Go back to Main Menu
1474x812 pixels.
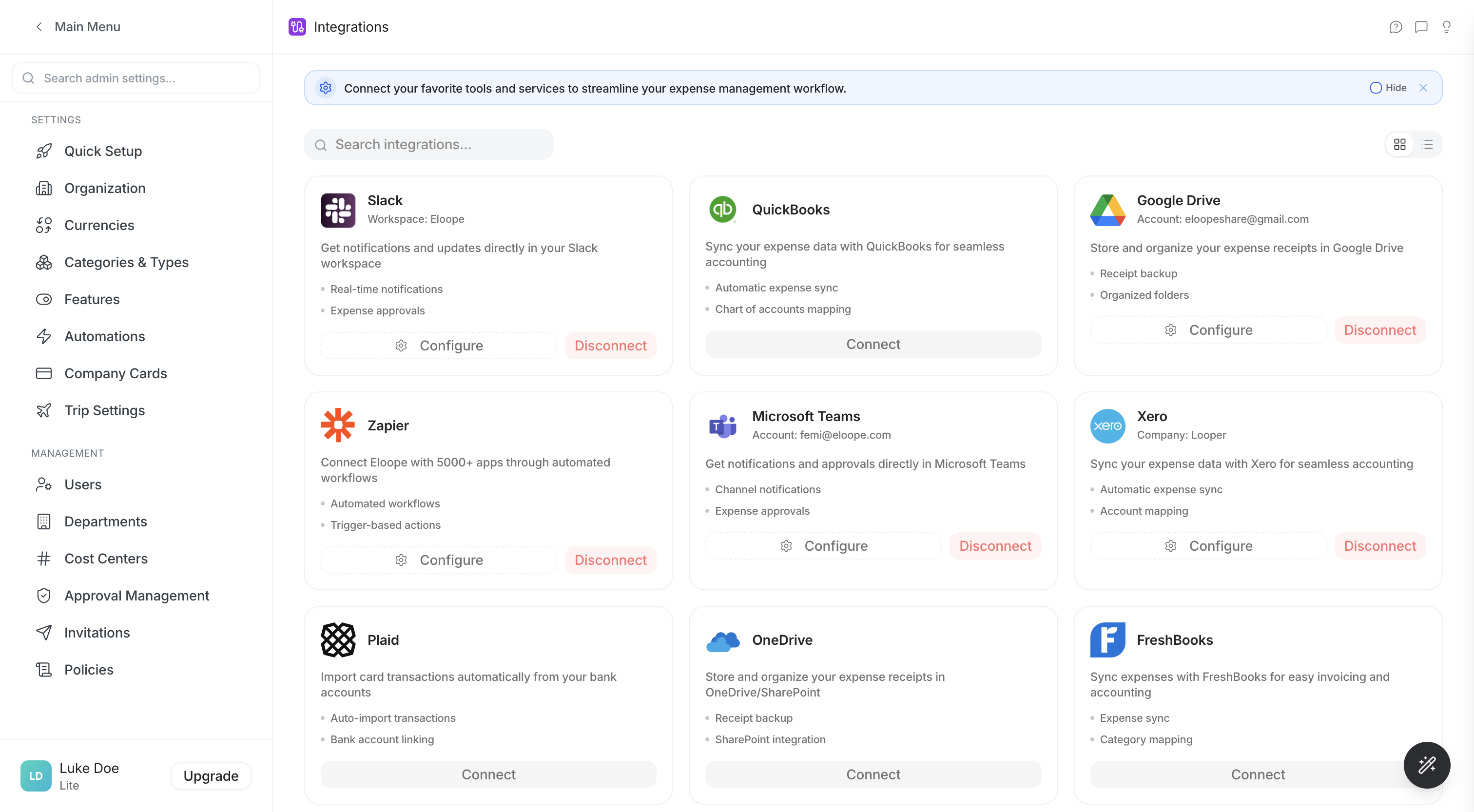click(x=77, y=27)
